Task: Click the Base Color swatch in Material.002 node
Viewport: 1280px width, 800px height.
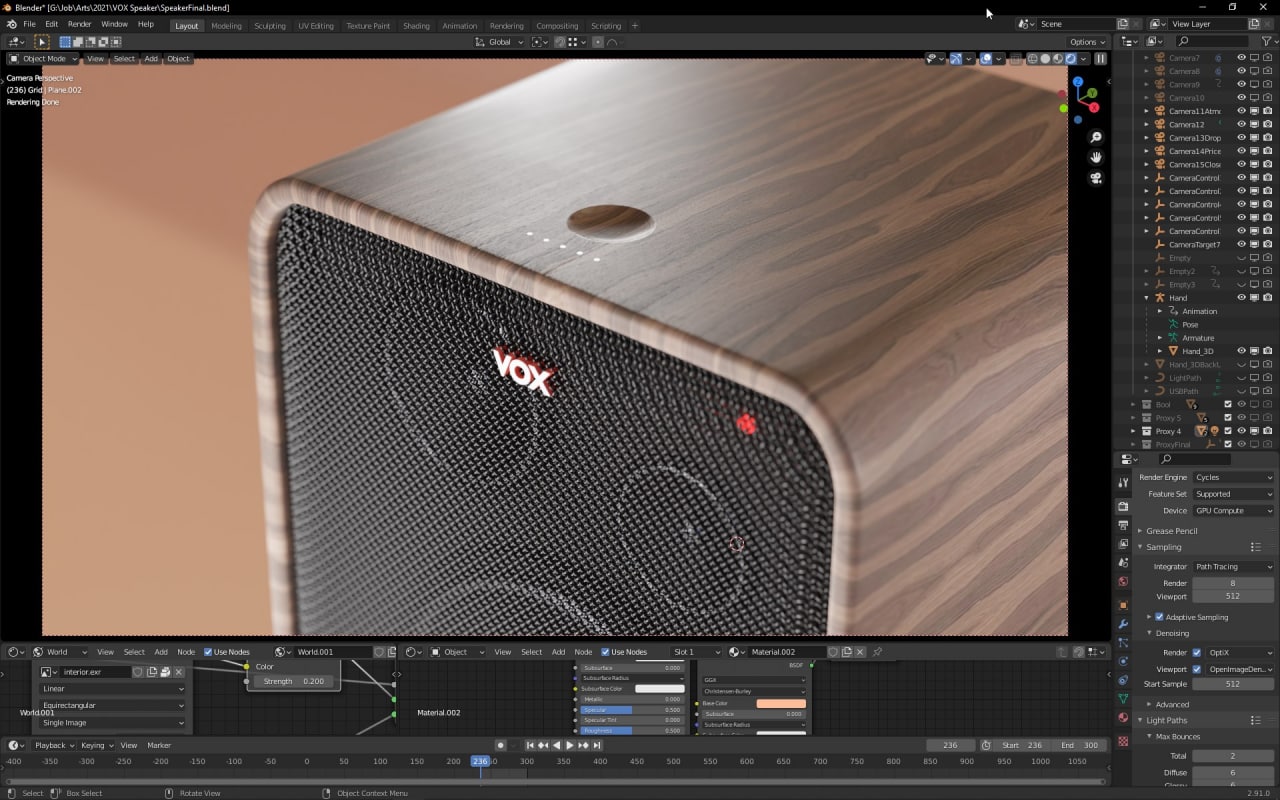Action: 781,703
